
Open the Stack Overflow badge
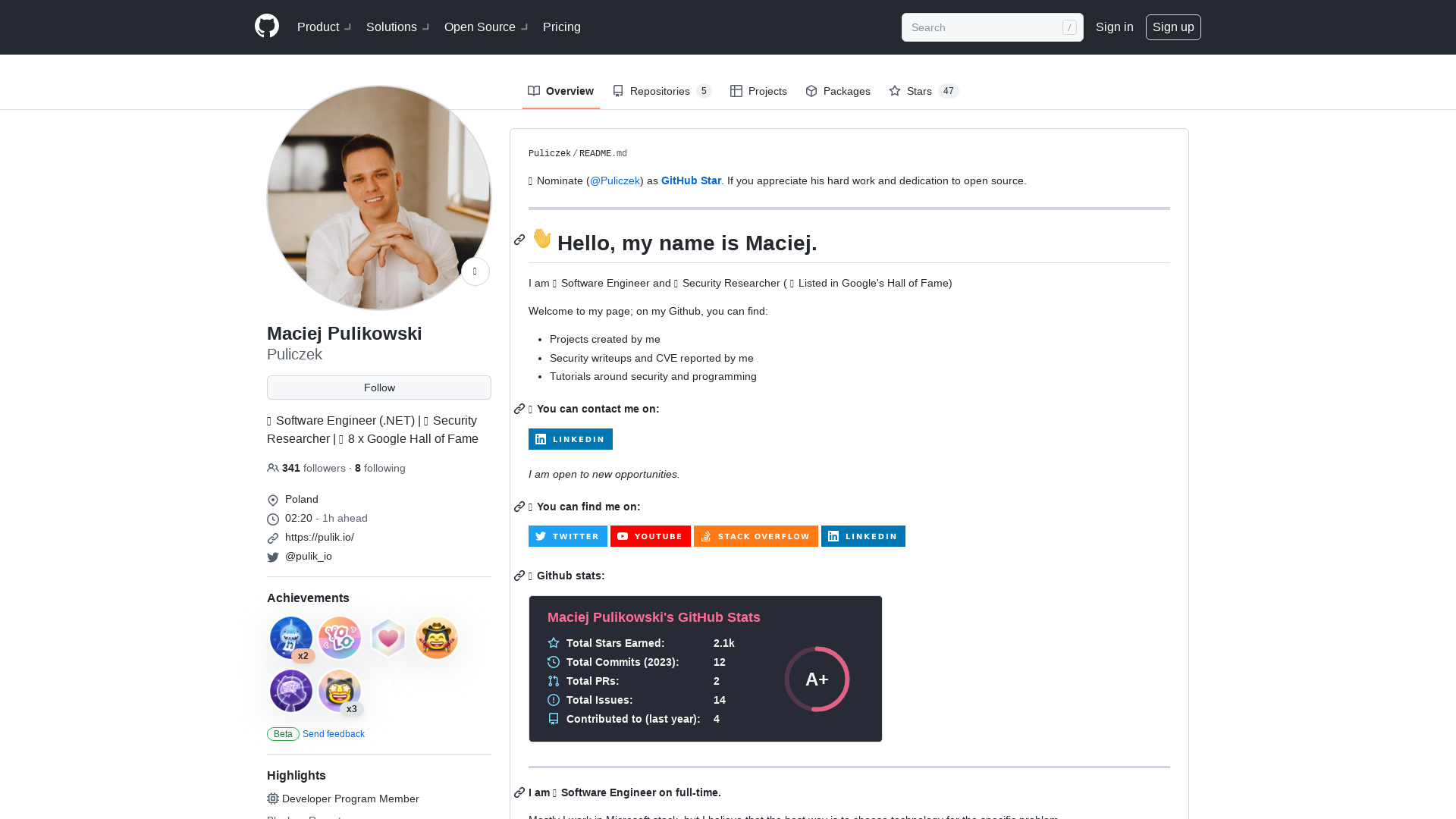[x=756, y=536]
